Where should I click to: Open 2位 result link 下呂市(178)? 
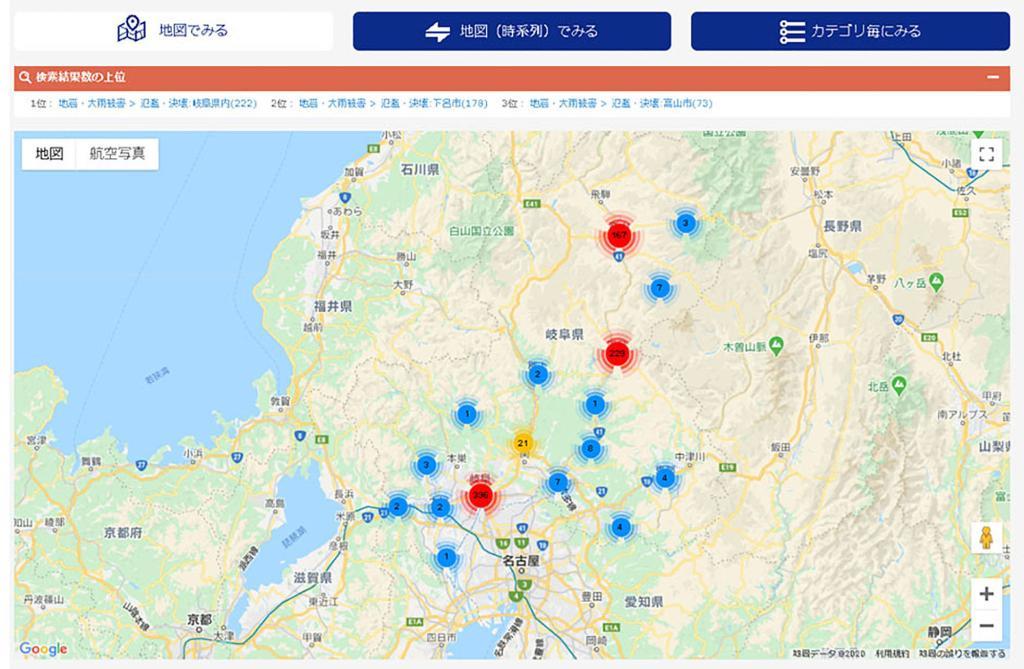(x=457, y=103)
